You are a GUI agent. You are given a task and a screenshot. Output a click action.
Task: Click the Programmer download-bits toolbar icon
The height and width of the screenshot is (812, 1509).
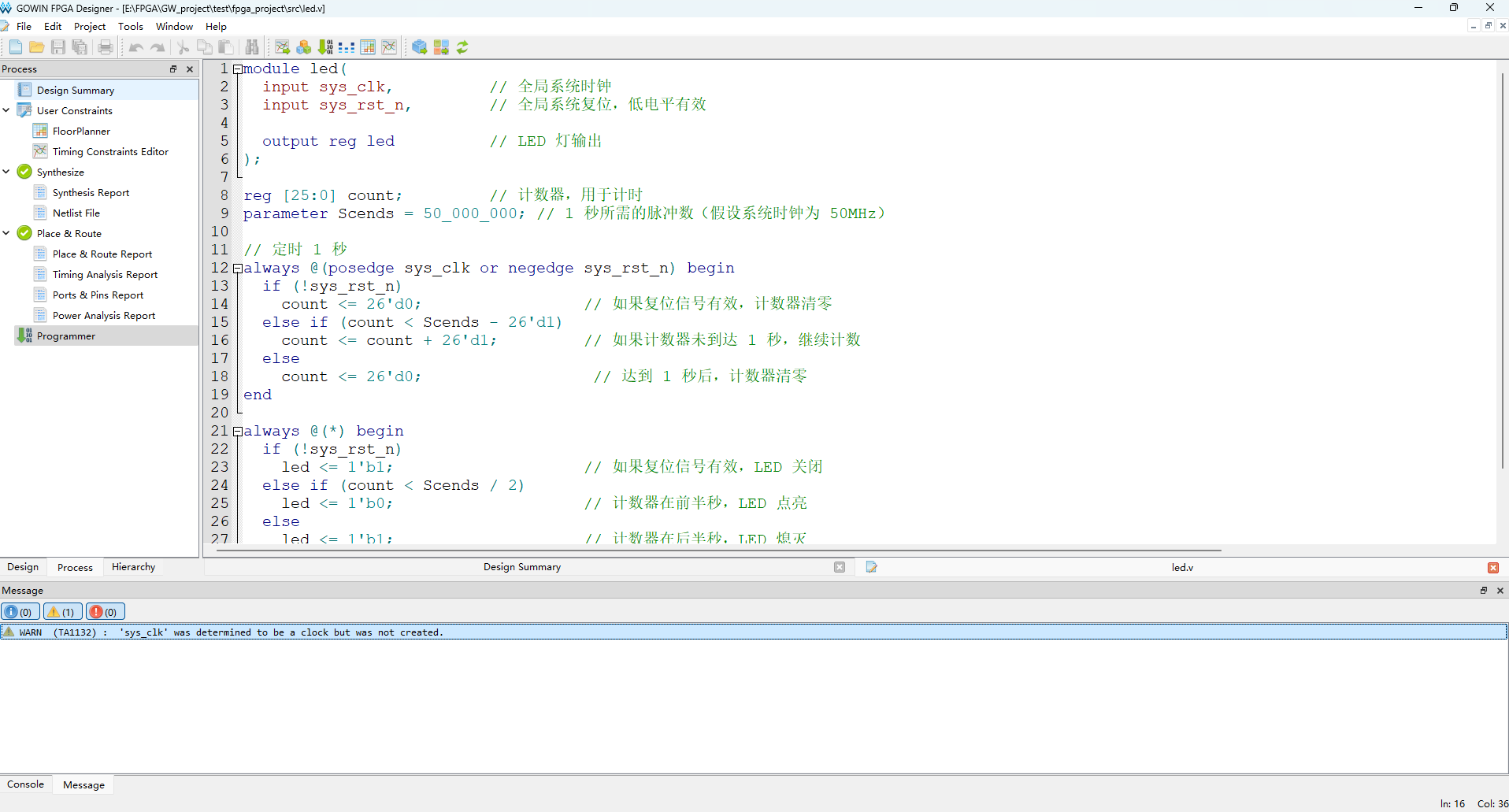click(325, 47)
